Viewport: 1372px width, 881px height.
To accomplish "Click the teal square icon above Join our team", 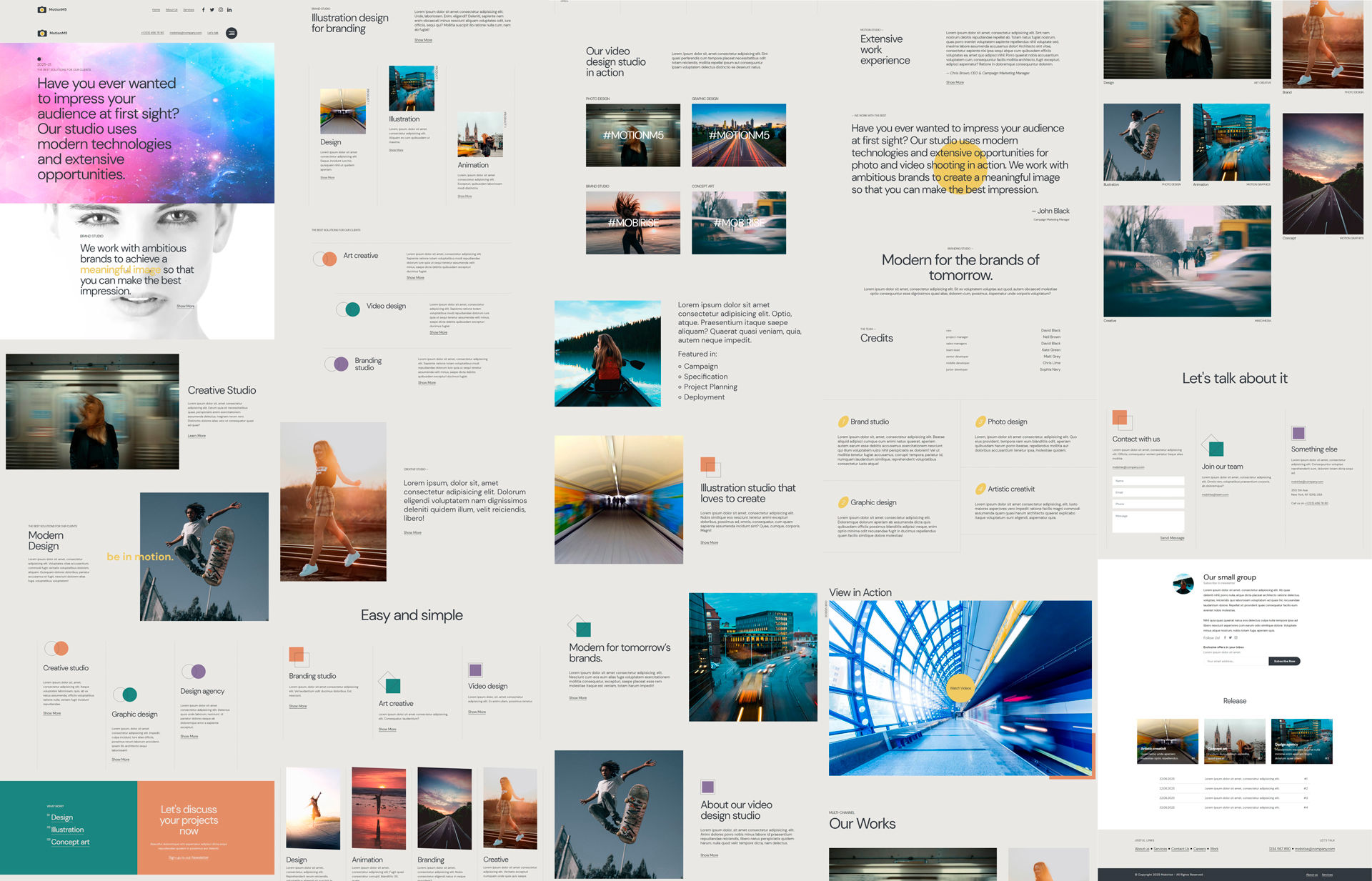I will [1216, 448].
